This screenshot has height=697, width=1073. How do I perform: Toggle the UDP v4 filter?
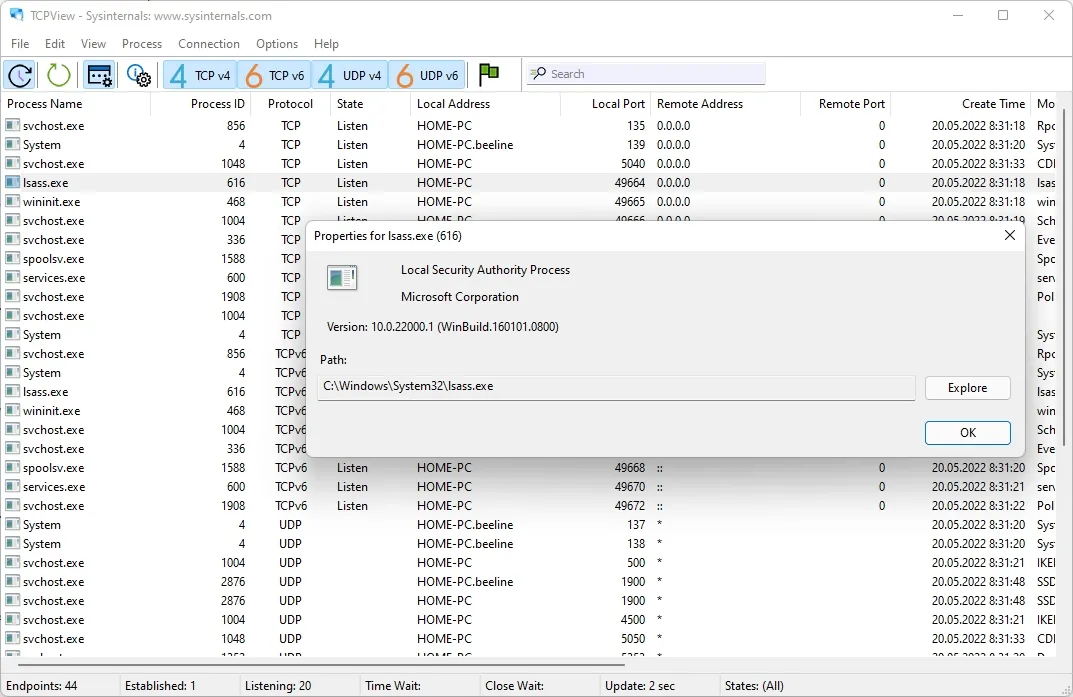pos(350,75)
